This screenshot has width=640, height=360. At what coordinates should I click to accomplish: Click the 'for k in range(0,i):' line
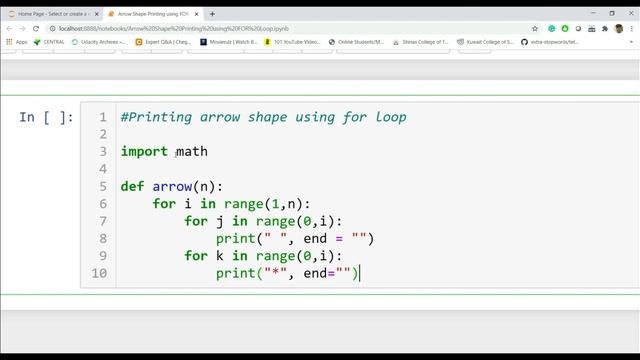tap(263, 256)
